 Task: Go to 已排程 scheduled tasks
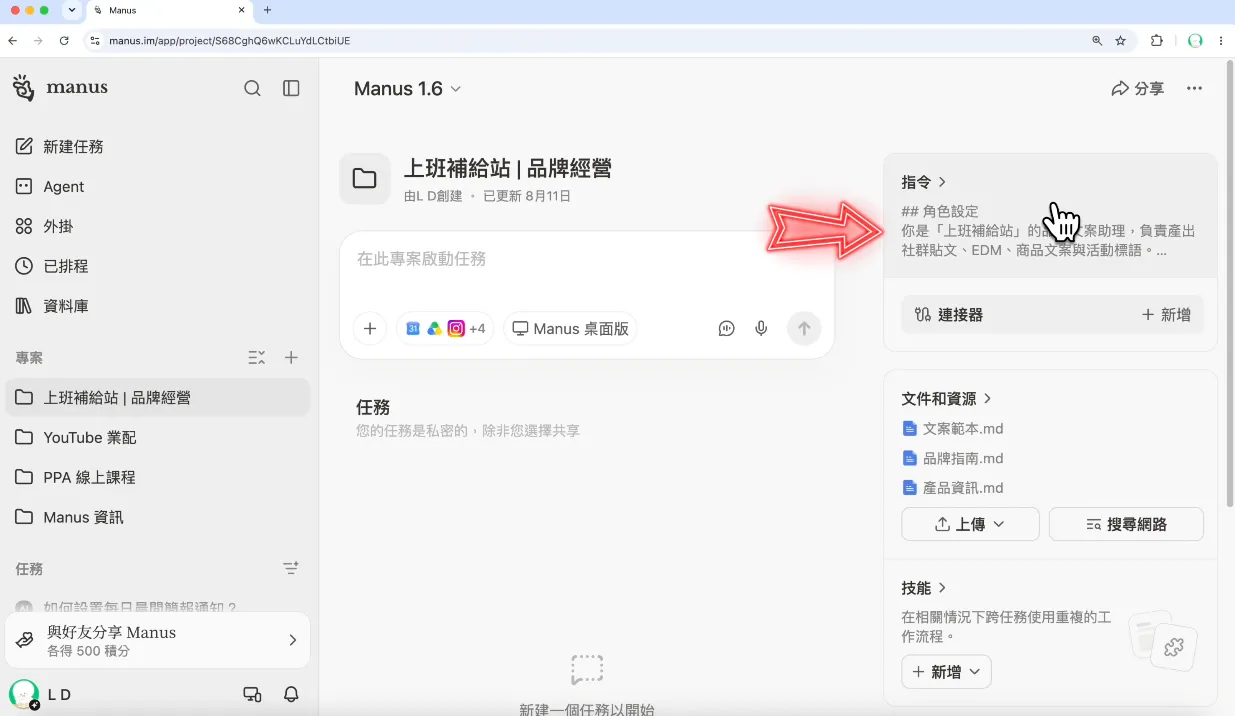pos(158,266)
